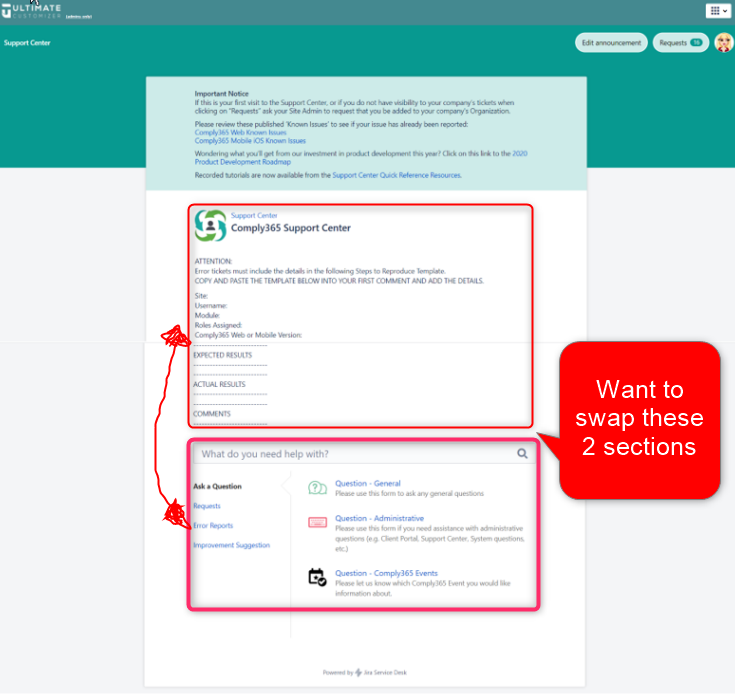Image resolution: width=735 pixels, height=698 pixels.
Task: Open Question - Comply365 Events request form
Action: click(x=386, y=573)
